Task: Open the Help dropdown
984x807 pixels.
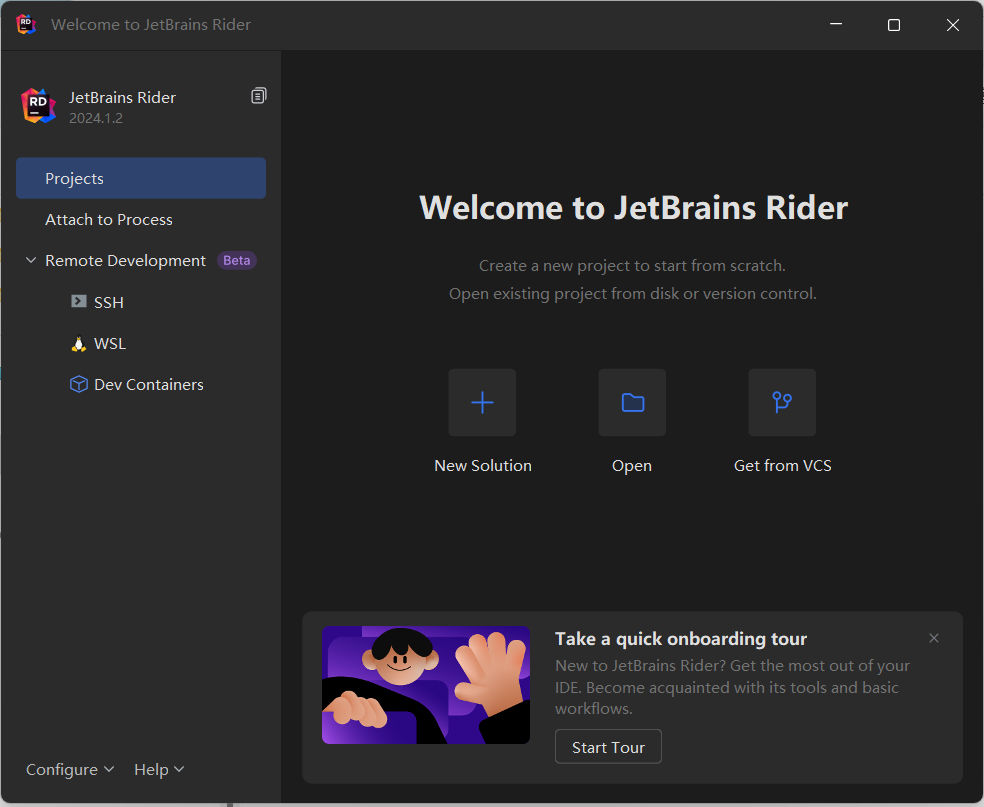Action: pyautogui.click(x=159, y=769)
